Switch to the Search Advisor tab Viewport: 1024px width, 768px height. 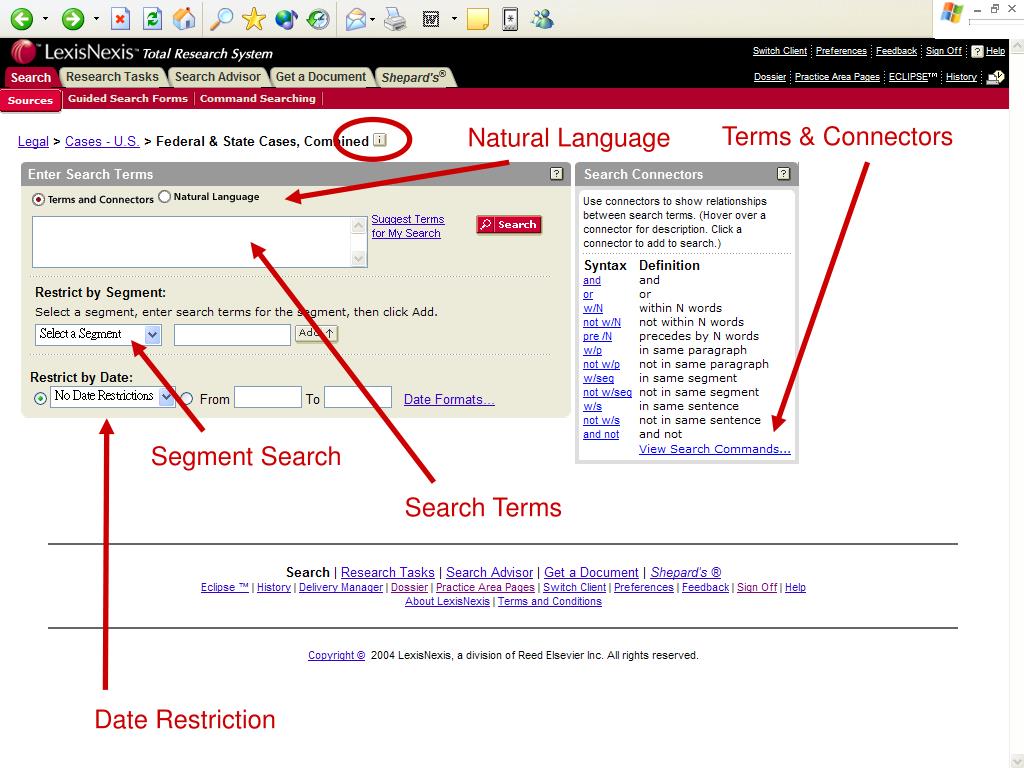tap(217, 77)
